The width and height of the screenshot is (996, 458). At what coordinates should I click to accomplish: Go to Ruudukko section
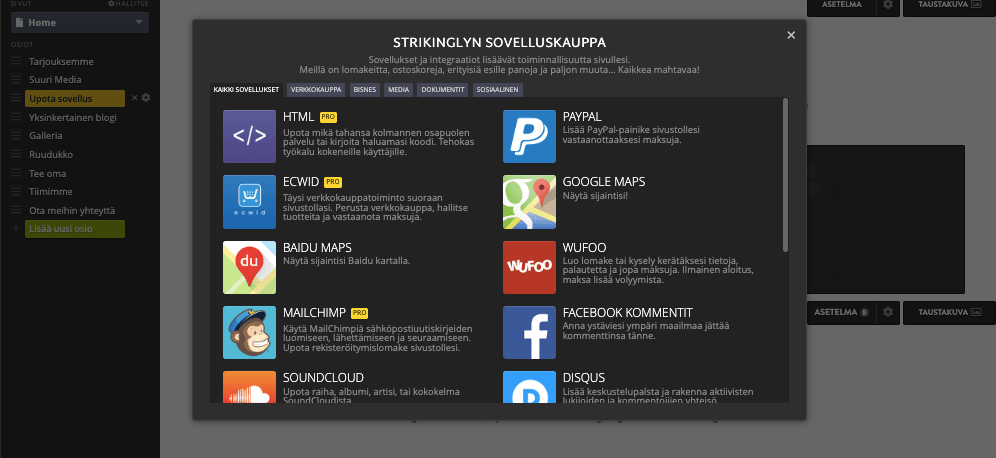tap(51, 154)
